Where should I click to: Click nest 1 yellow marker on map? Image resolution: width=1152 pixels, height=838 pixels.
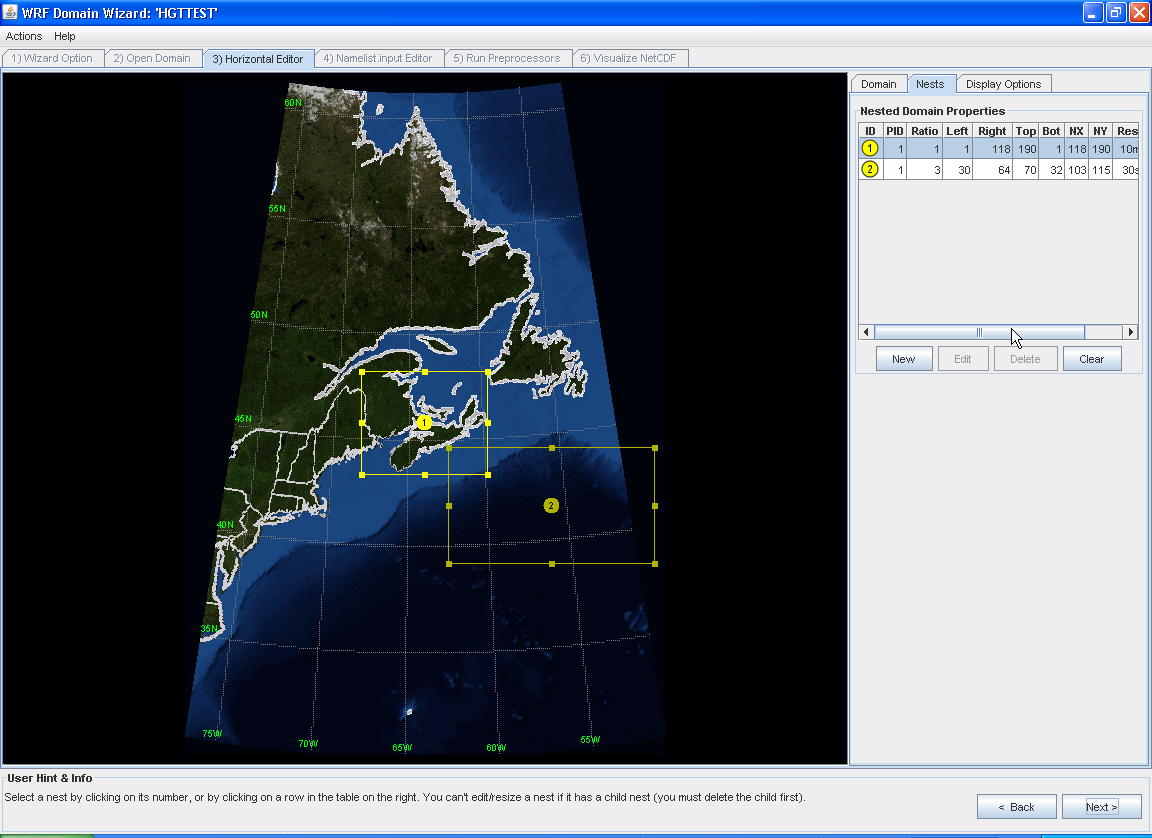pos(424,423)
